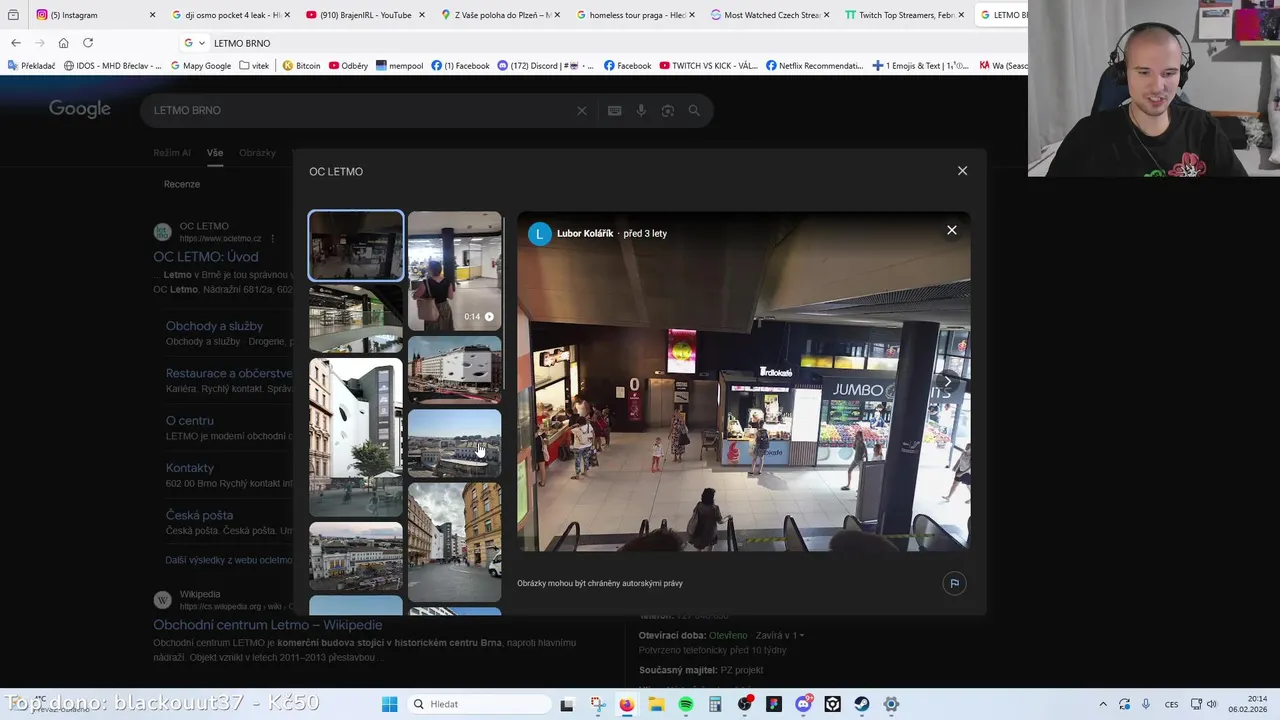Open Settings gear from the taskbar
The image size is (1280, 720).
point(891,704)
